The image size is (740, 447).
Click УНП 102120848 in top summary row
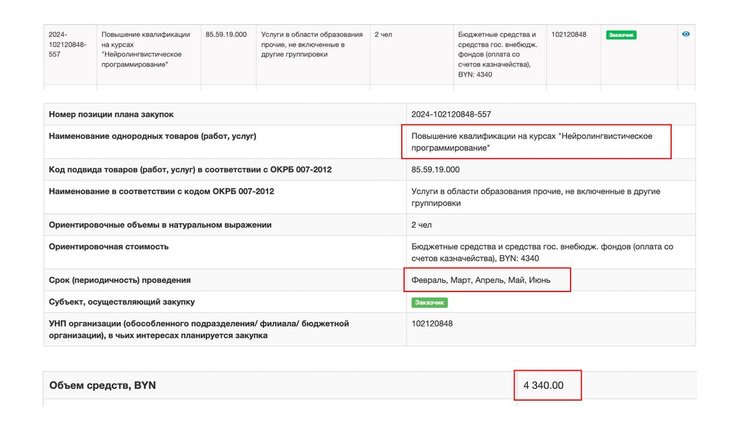(570, 35)
